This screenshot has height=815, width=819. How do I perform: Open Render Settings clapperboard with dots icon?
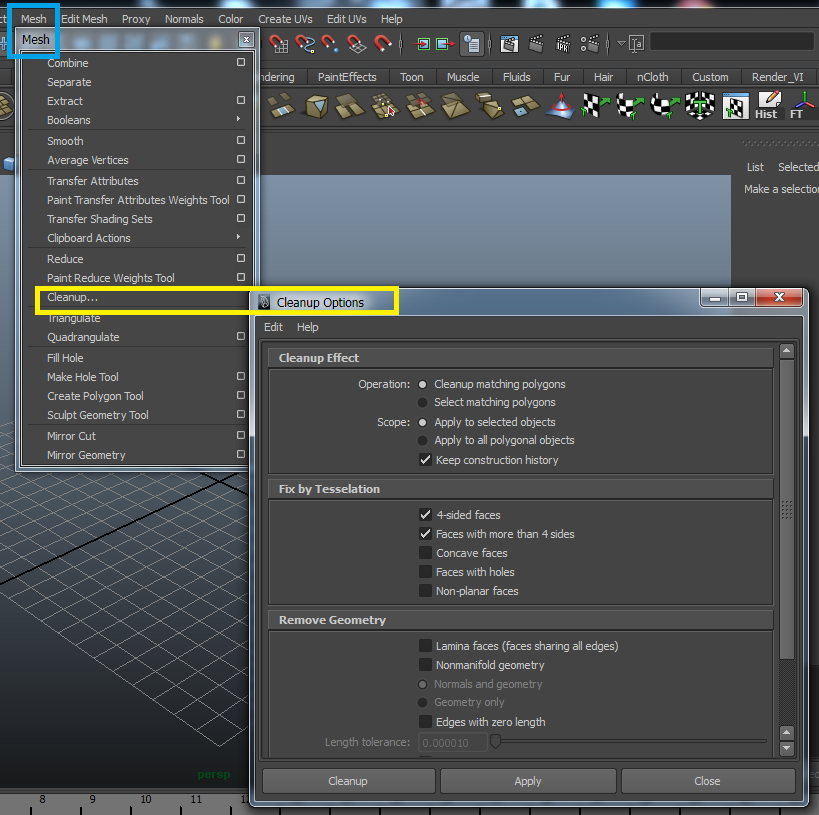coord(590,44)
